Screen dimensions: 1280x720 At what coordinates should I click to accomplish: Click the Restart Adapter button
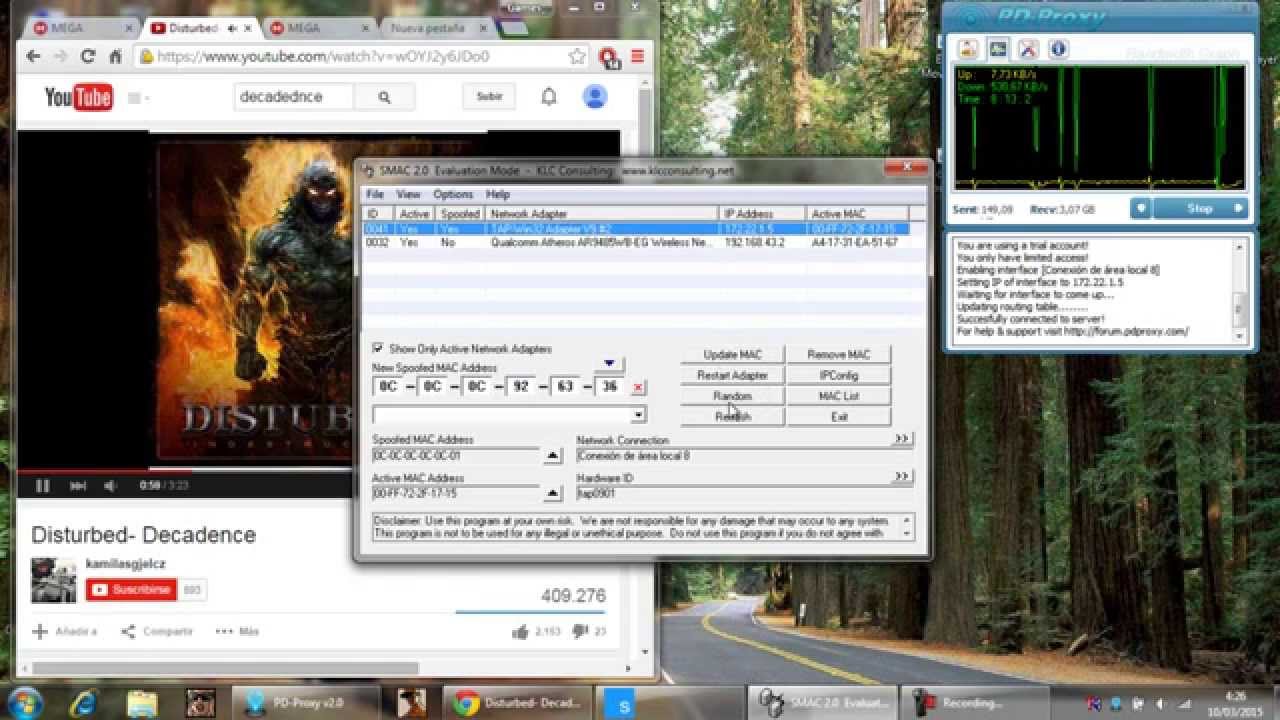pos(732,376)
